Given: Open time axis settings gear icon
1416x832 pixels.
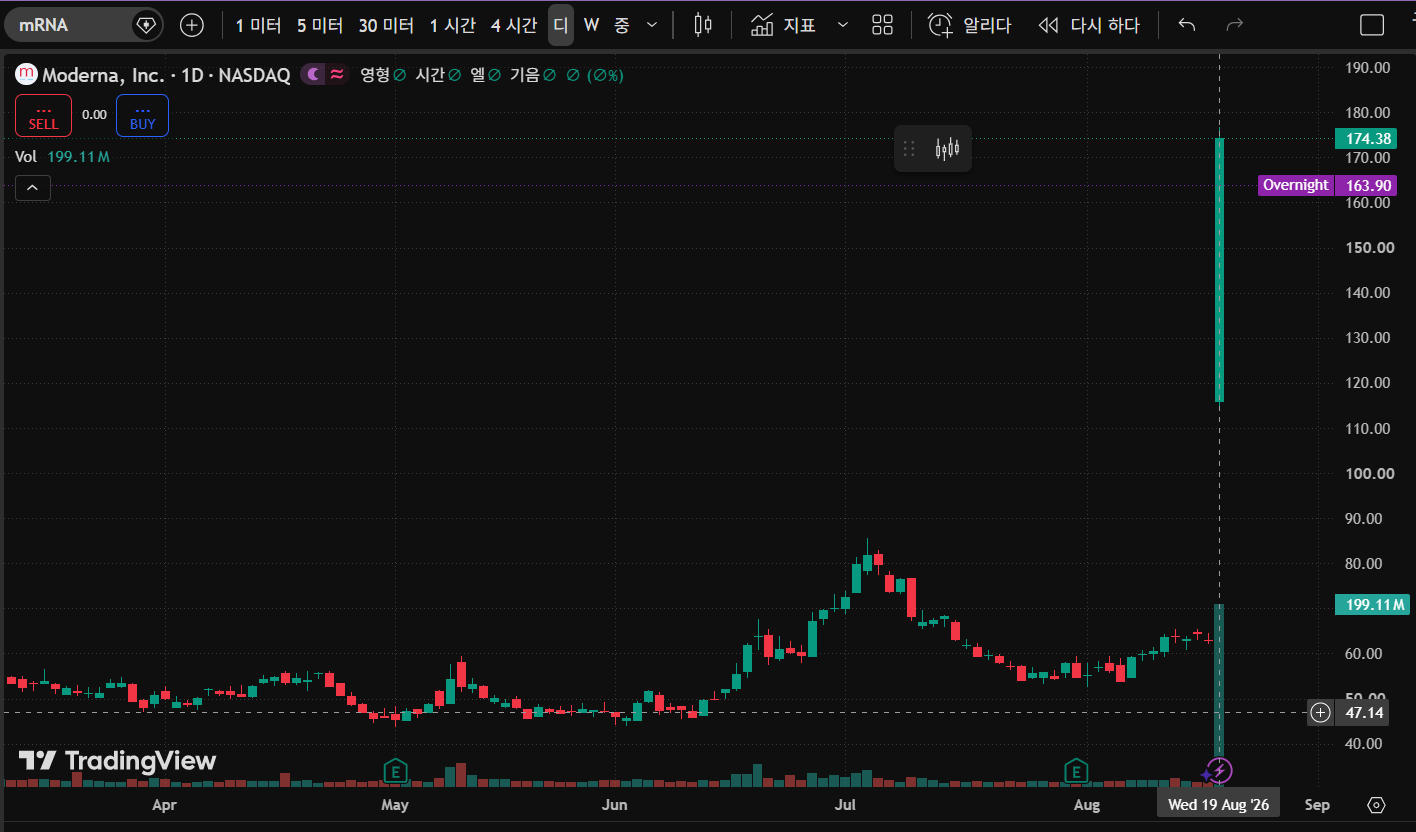Looking at the screenshot, I should point(1376,805).
